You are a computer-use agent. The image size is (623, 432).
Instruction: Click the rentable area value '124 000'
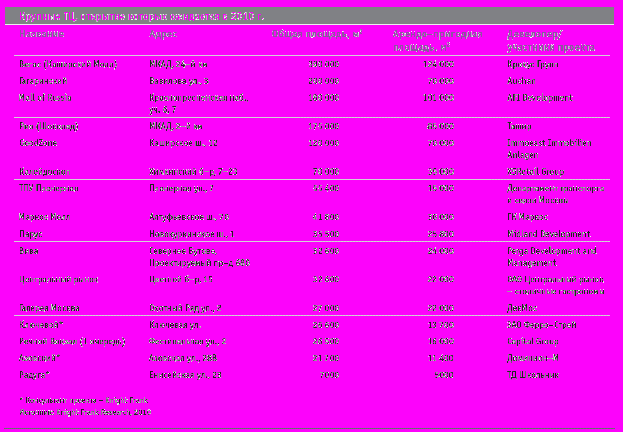click(x=439, y=64)
